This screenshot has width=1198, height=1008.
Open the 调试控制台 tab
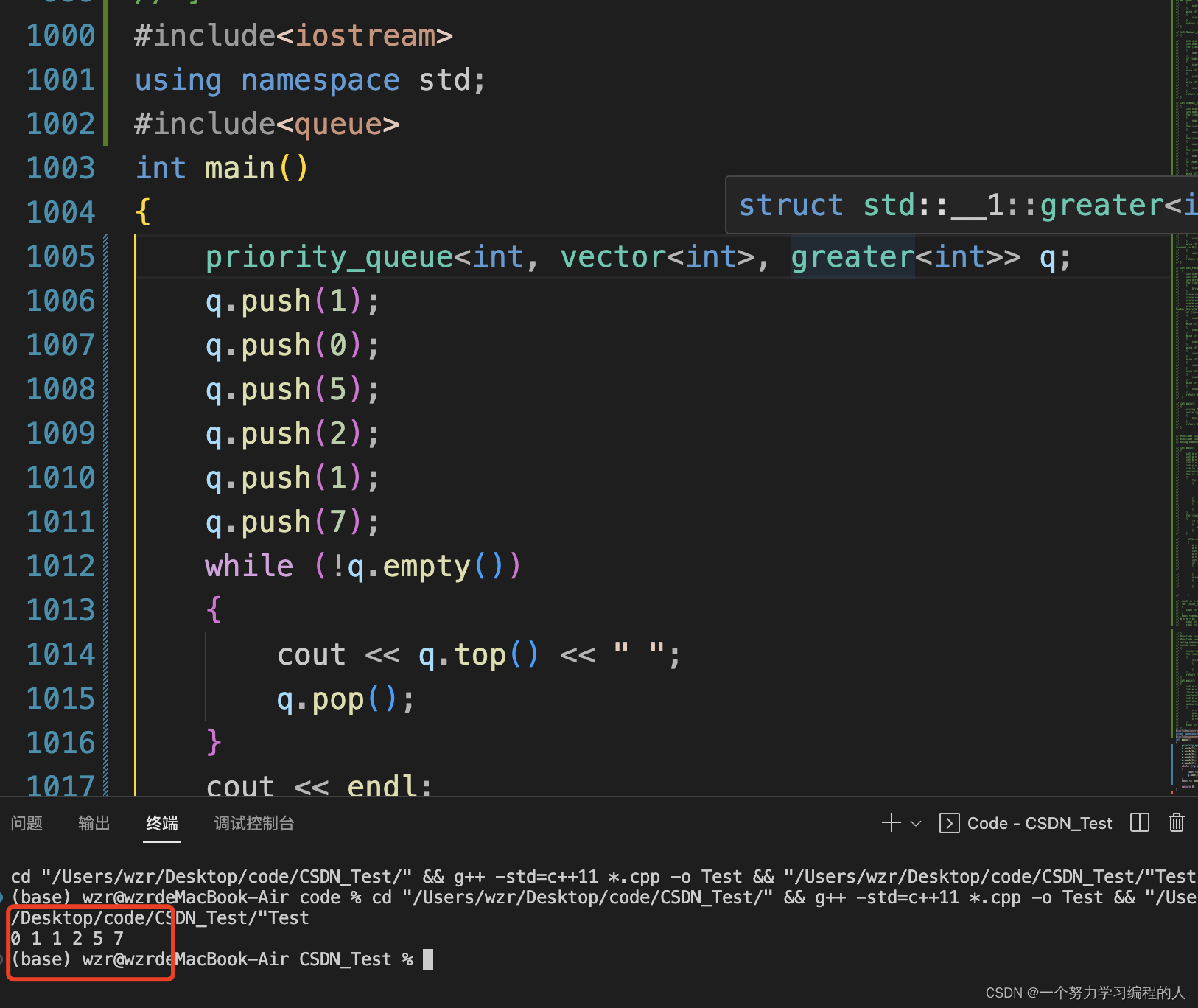click(x=254, y=823)
